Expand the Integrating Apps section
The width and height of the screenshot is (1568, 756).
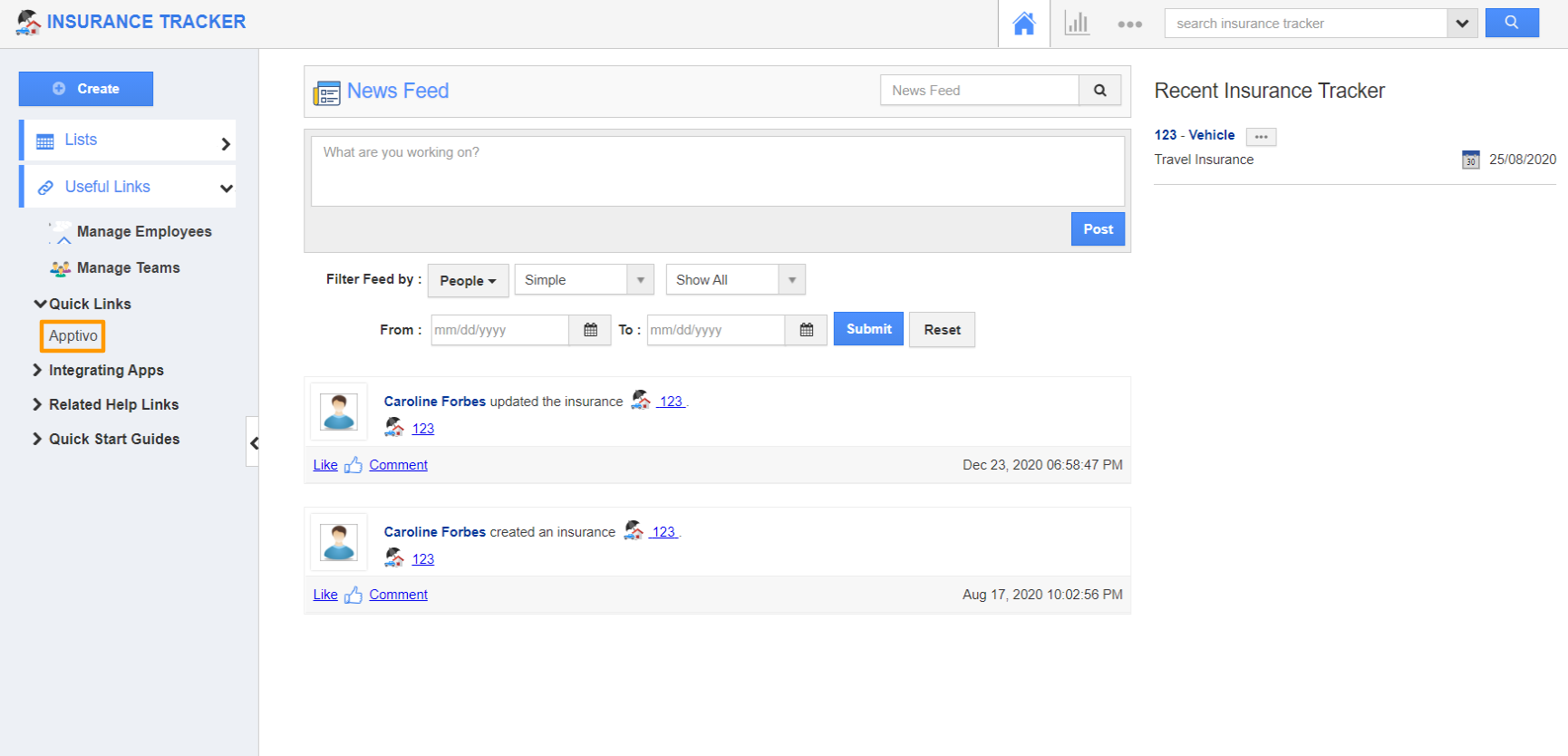[105, 370]
